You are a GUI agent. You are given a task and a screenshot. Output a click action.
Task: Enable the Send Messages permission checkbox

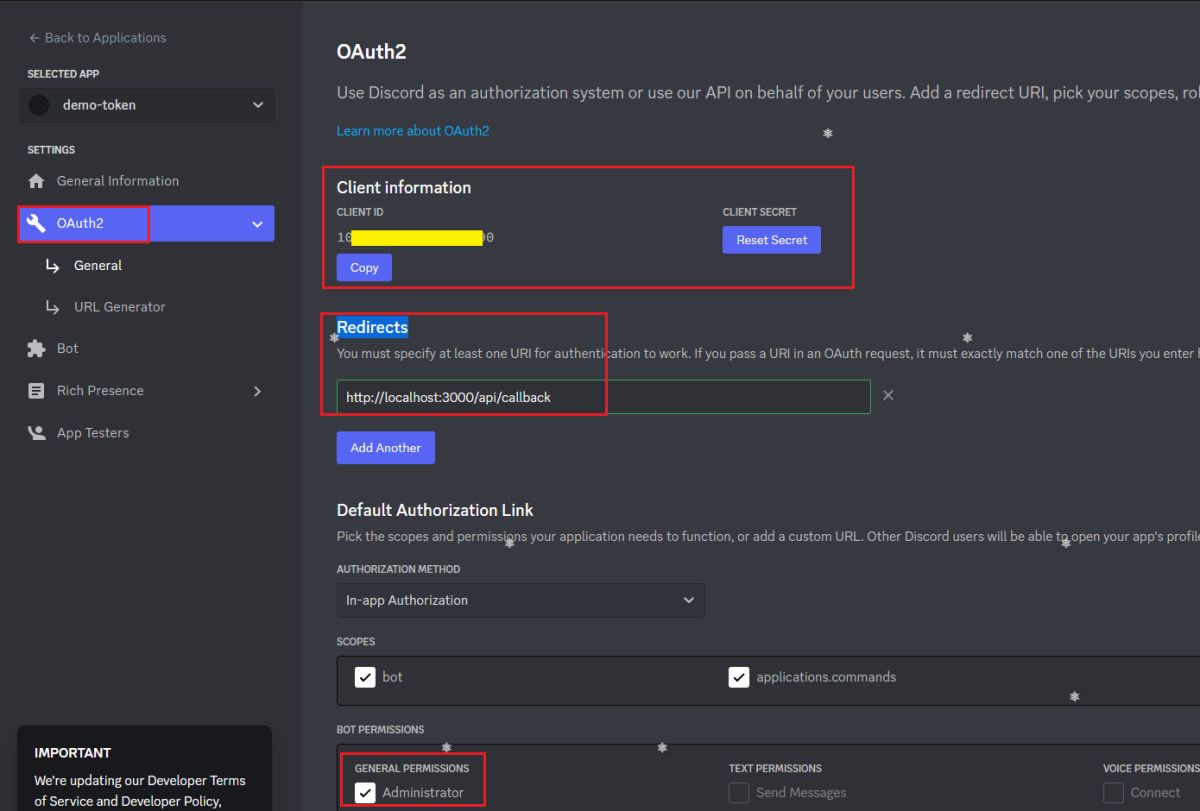(739, 793)
